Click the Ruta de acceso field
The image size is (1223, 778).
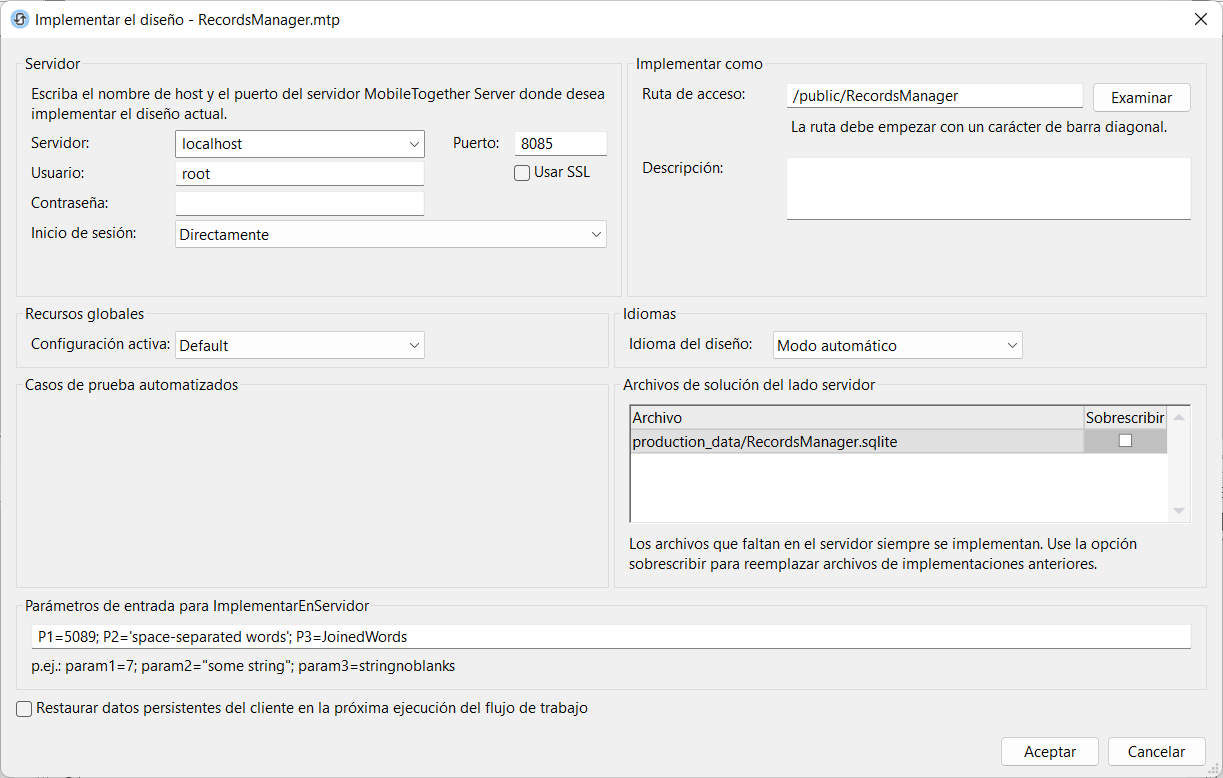pos(934,96)
